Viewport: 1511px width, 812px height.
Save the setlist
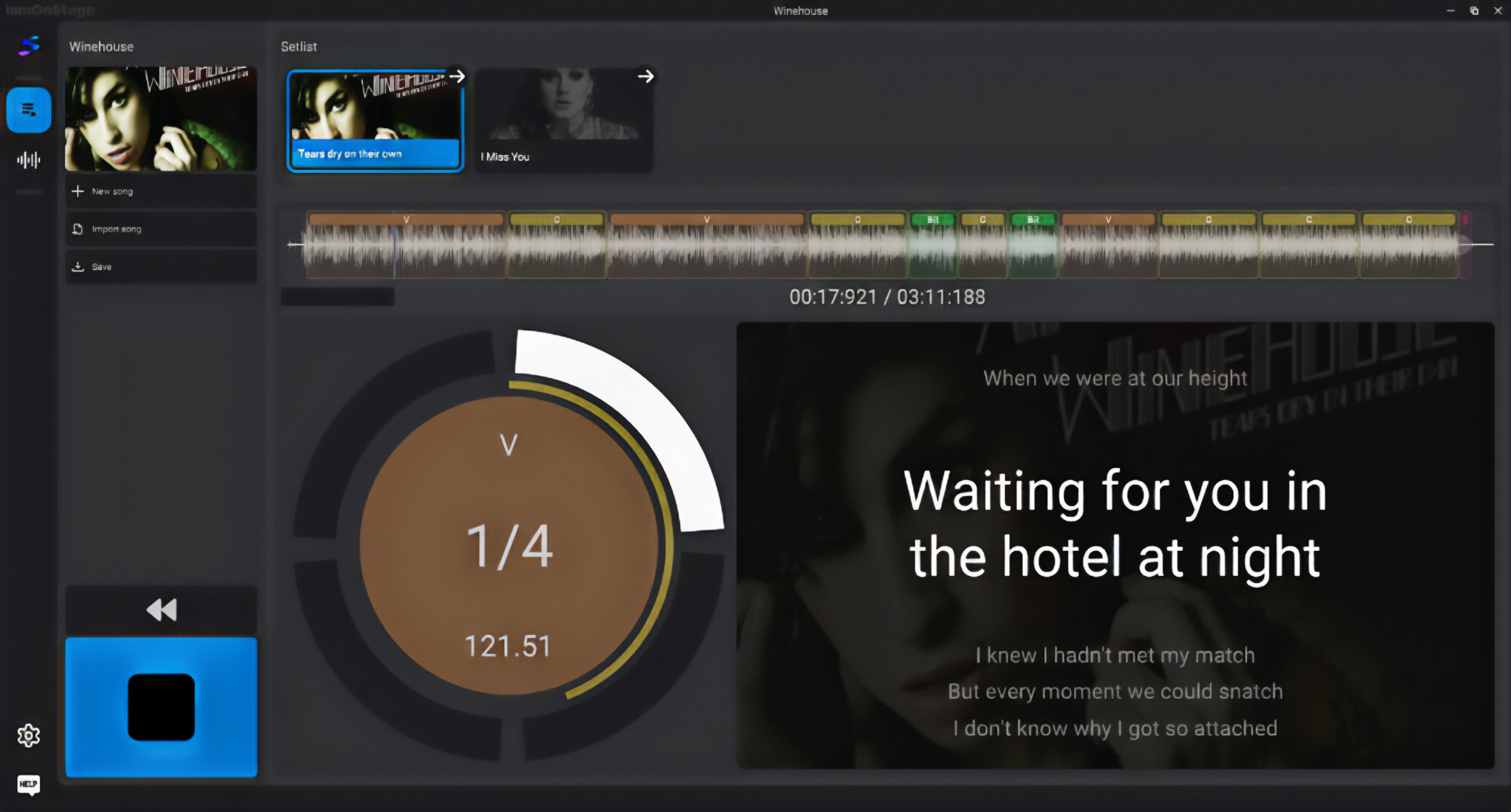tap(161, 267)
